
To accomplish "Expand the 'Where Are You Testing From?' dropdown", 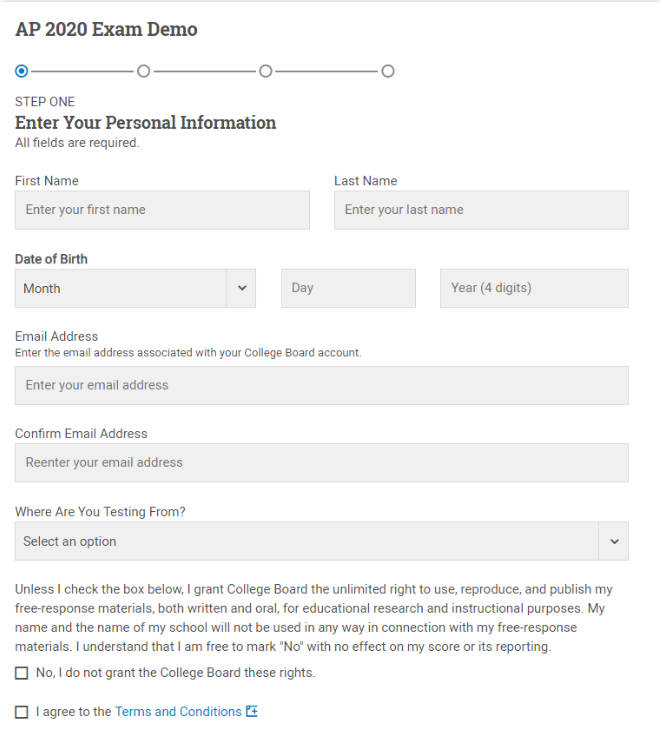I will (322, 541).
